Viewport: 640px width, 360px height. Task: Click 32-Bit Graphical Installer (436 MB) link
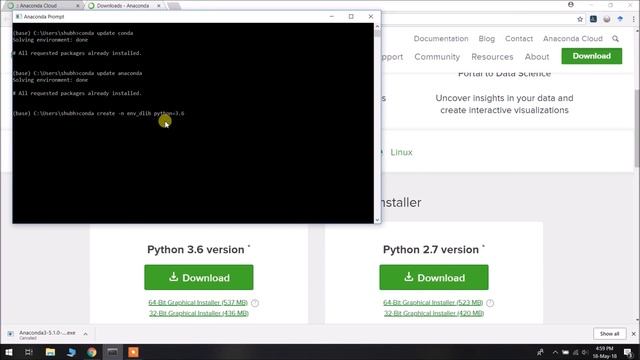pos(199,313)
